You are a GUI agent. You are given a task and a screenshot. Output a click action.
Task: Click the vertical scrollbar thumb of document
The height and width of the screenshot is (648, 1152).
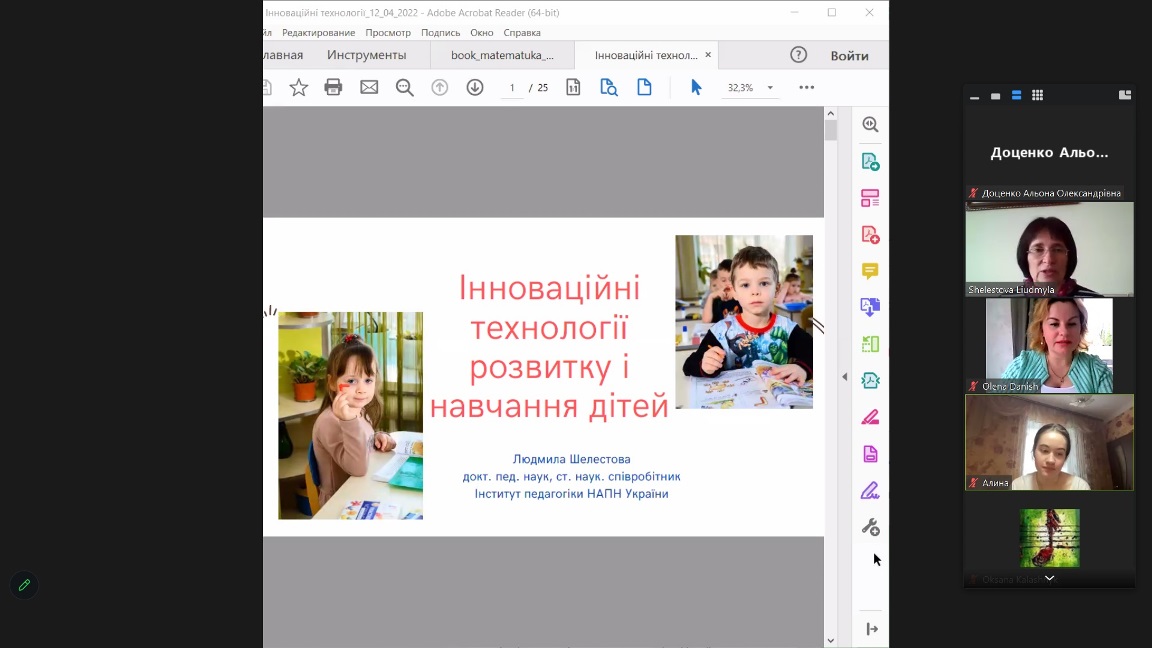830,131
